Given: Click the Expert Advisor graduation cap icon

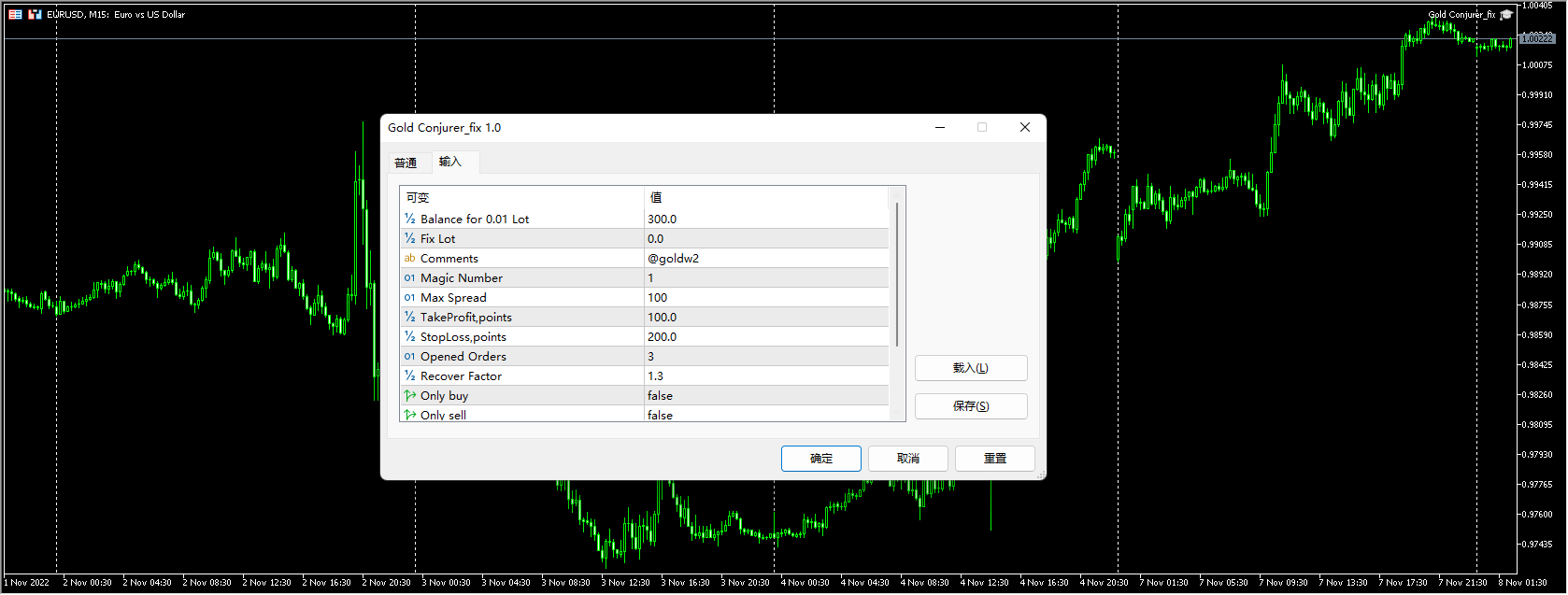Looking at the screenshot, I should click(1505, 14).
